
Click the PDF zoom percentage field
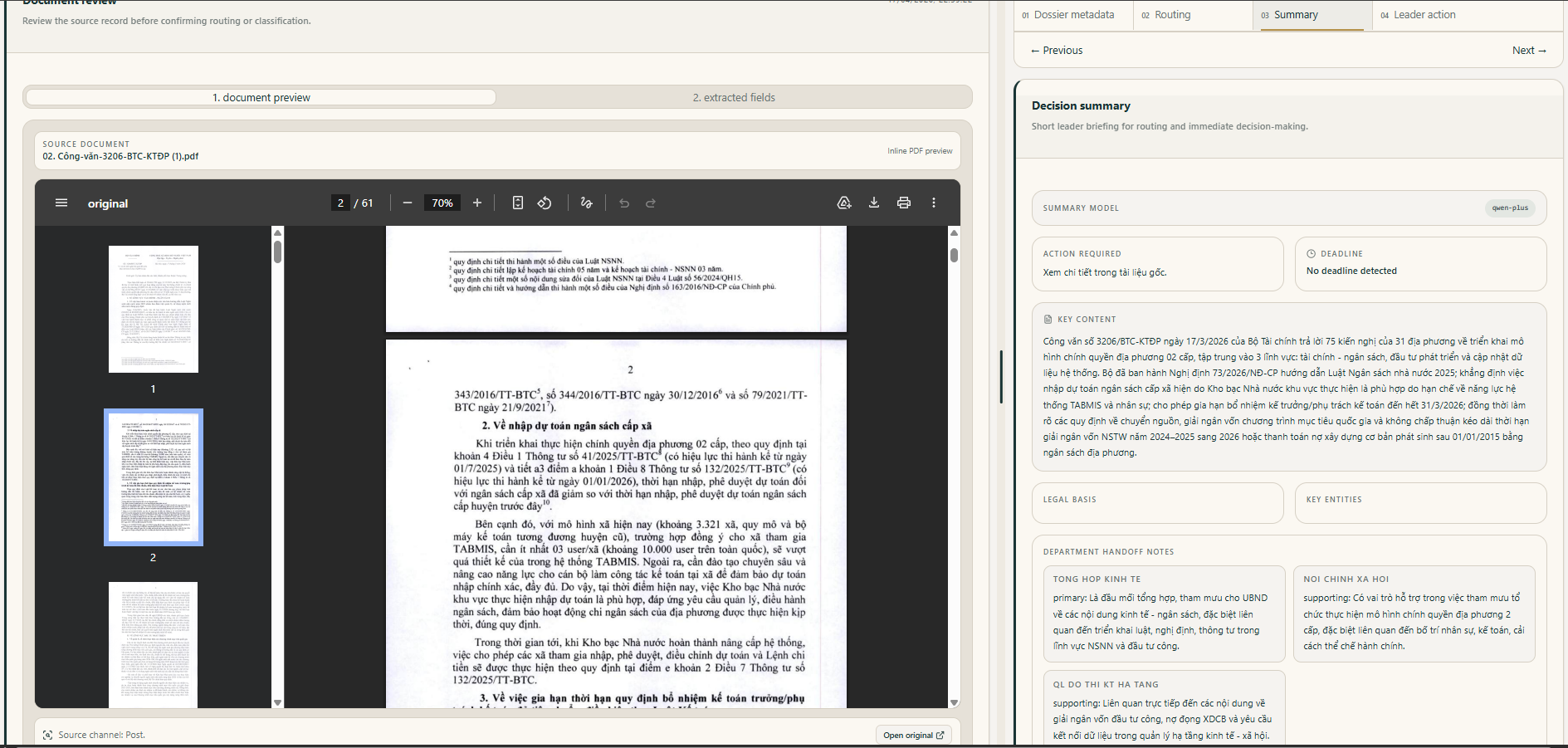[442, 203]
